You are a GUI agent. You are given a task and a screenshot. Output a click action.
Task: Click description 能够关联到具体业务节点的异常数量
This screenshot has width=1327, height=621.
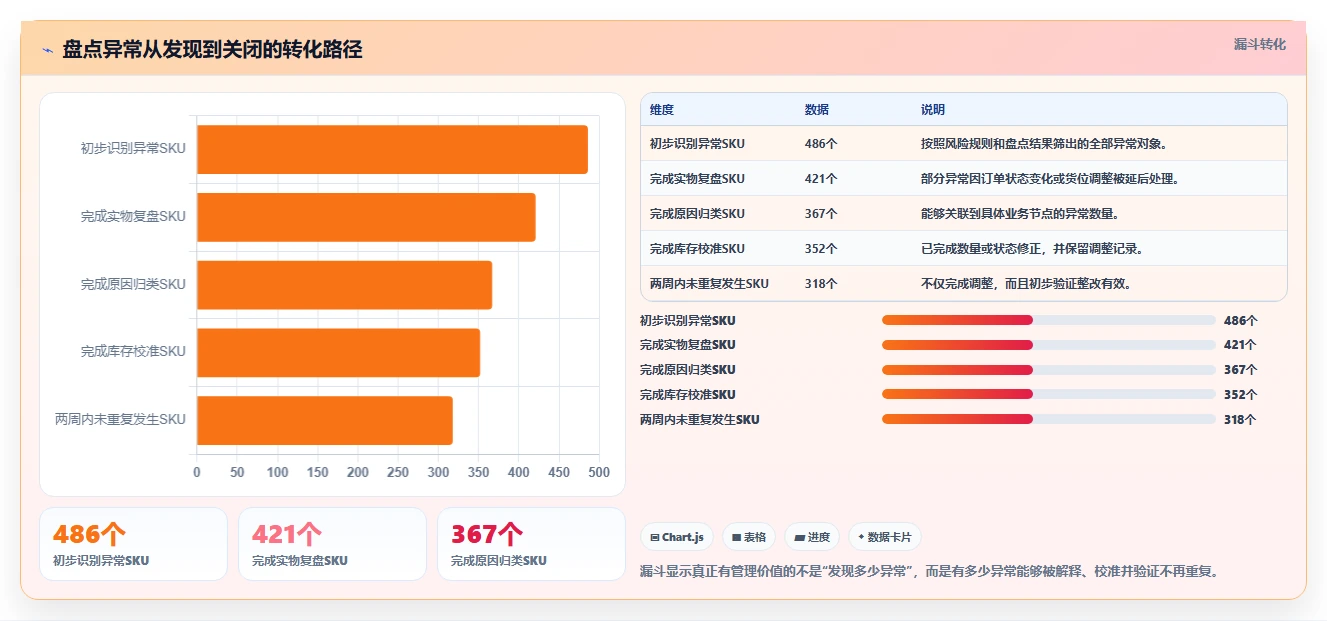(1020, 214)
